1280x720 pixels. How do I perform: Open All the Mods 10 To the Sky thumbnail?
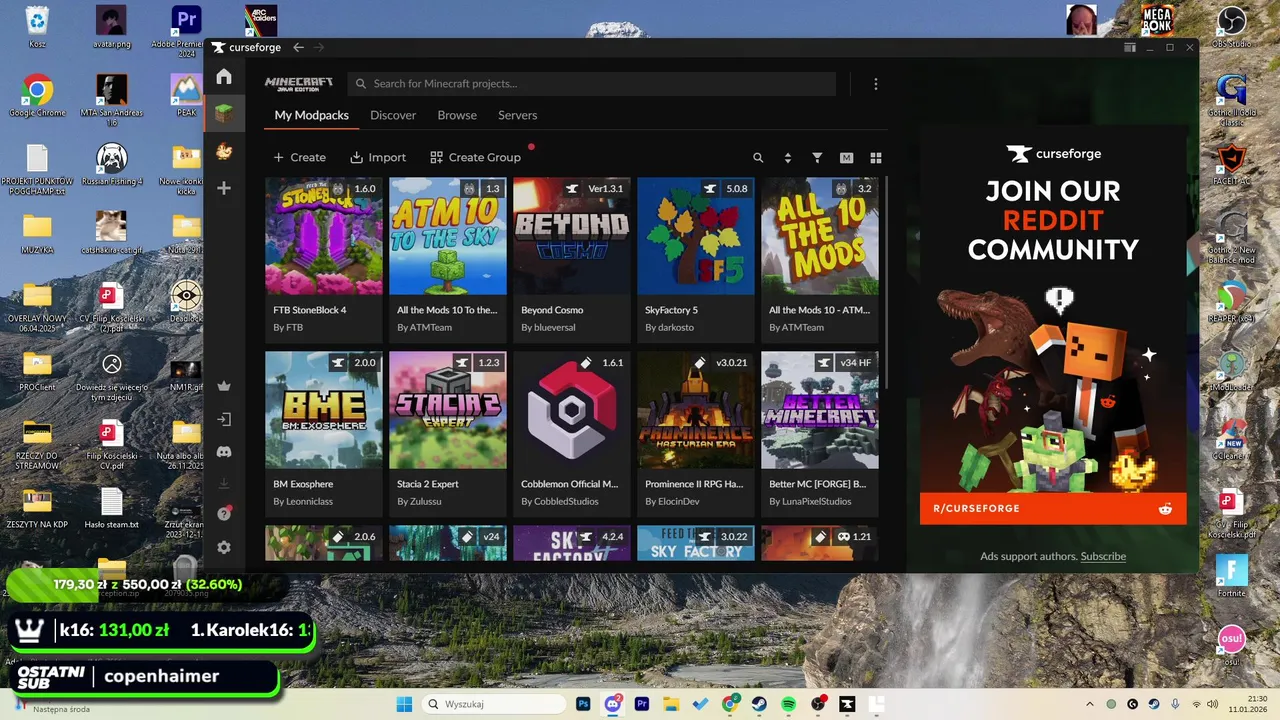click(448, 236)
